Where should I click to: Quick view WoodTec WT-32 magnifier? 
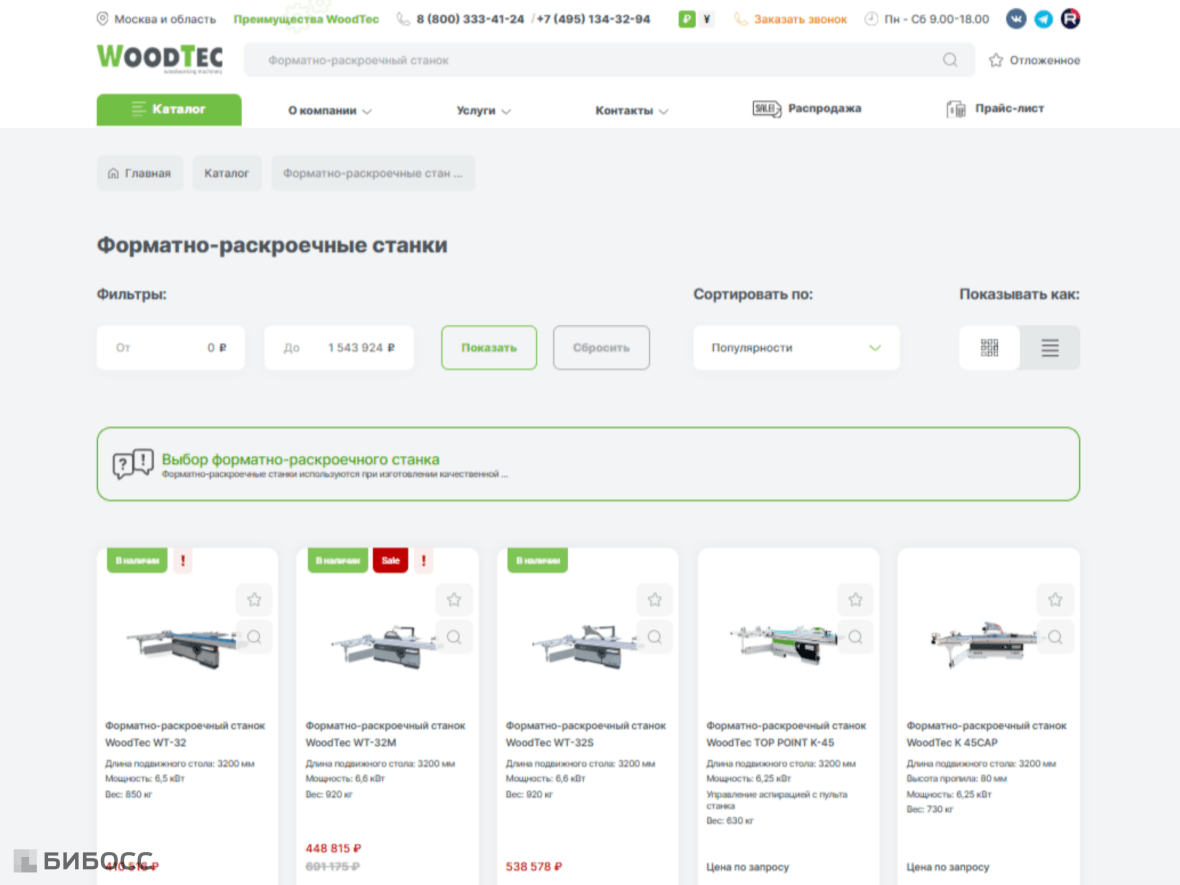pos(254,637)
